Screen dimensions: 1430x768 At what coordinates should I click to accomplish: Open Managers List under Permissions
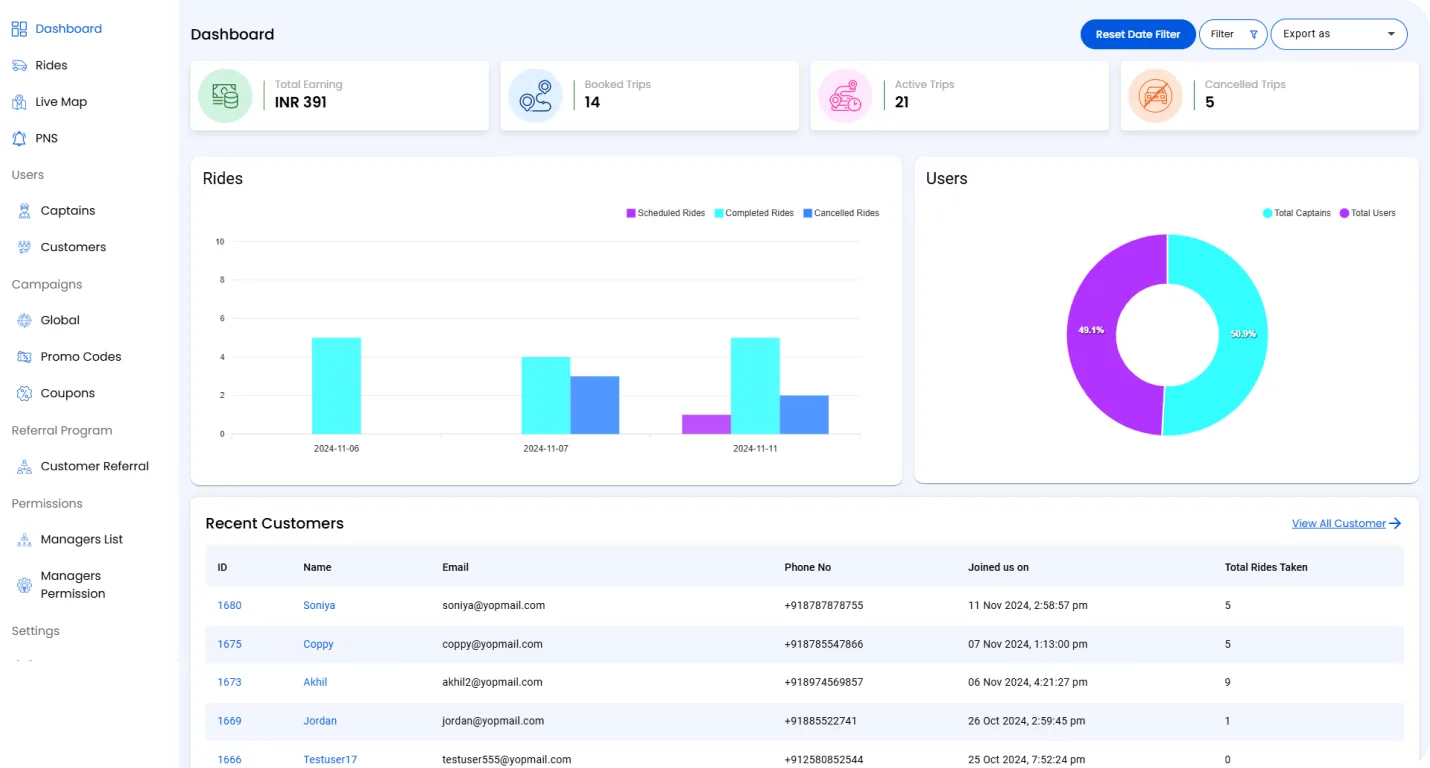click(82, 539)
